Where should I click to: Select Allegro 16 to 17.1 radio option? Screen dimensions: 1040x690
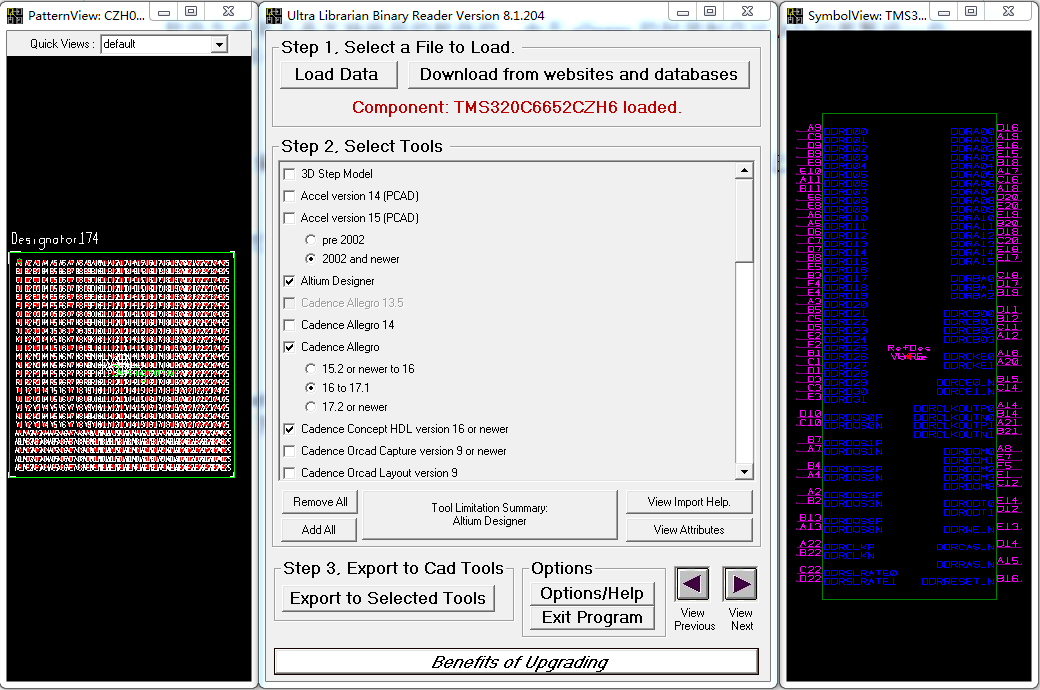[x=310, y=387]
